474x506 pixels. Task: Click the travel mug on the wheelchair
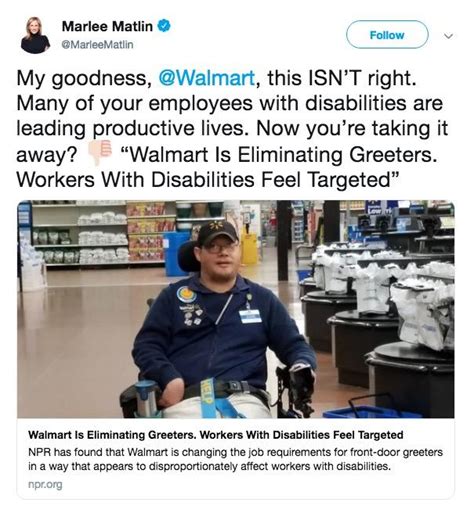147,398
